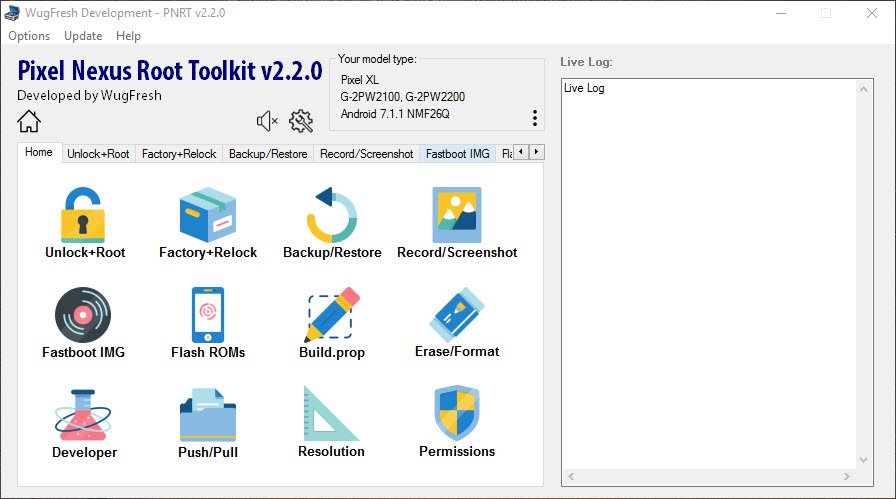Open the Resolution triangle ruler icon
The height and width of the screenshot is (499, 896).
point(331,414)
